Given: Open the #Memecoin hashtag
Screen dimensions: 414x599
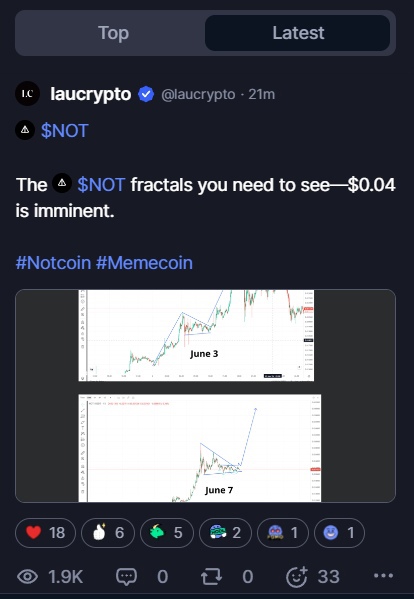Looking at the screenshot, I should (x=144, y=263).
